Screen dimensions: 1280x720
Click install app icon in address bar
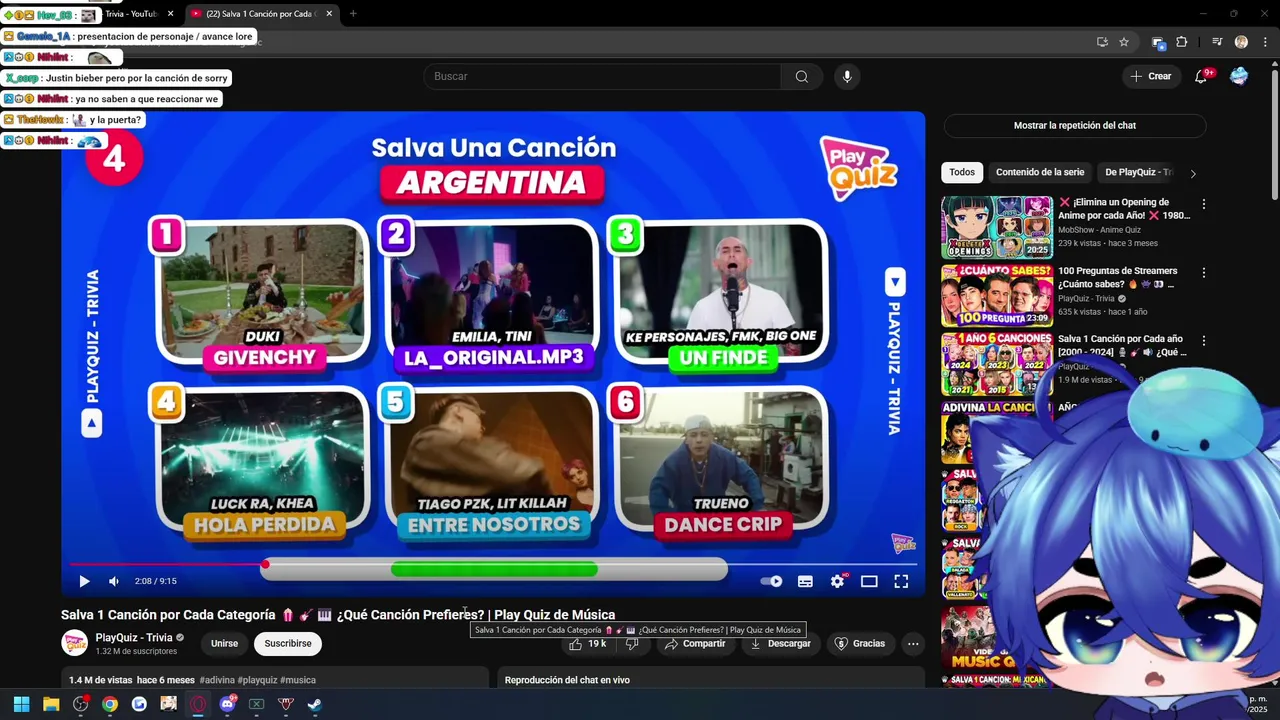[x=1102, y=42]
